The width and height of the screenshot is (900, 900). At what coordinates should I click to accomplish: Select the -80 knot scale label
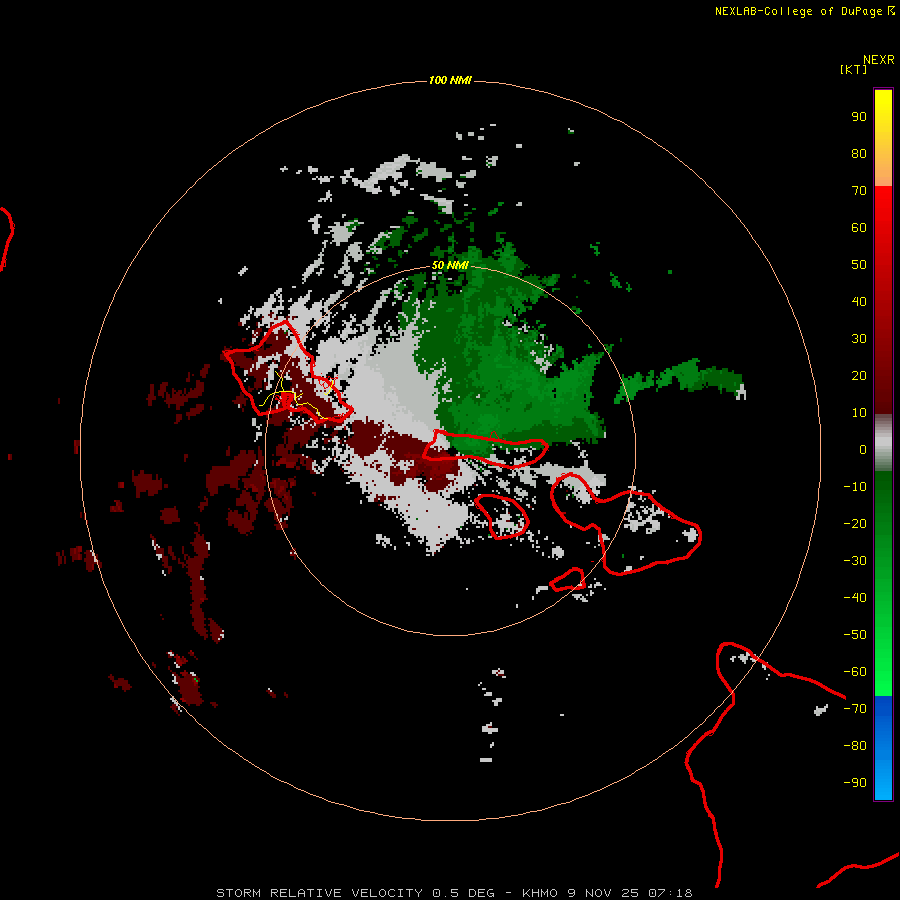855,746
